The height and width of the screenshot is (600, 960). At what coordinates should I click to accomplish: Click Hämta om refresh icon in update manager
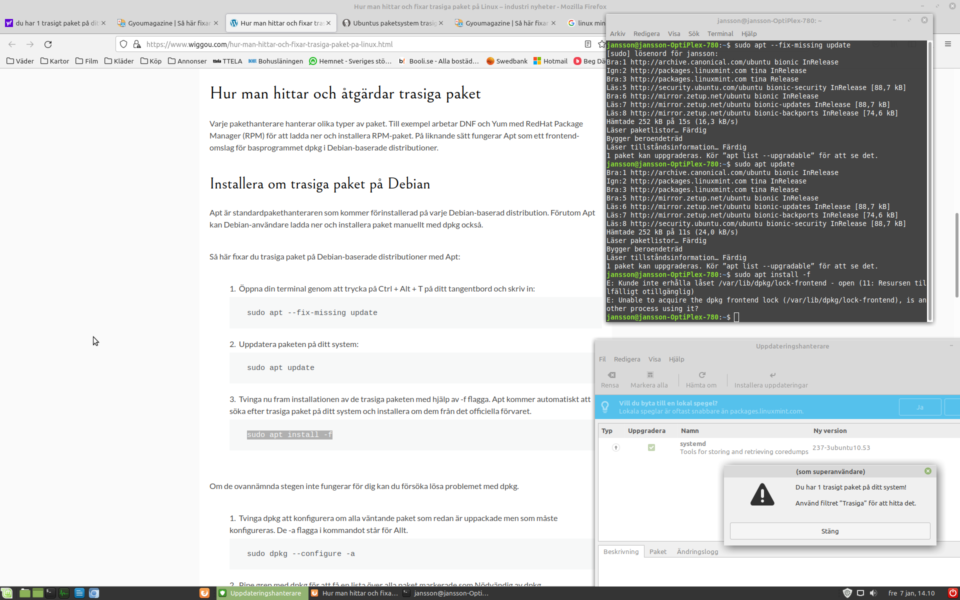[x=702, y=375]
